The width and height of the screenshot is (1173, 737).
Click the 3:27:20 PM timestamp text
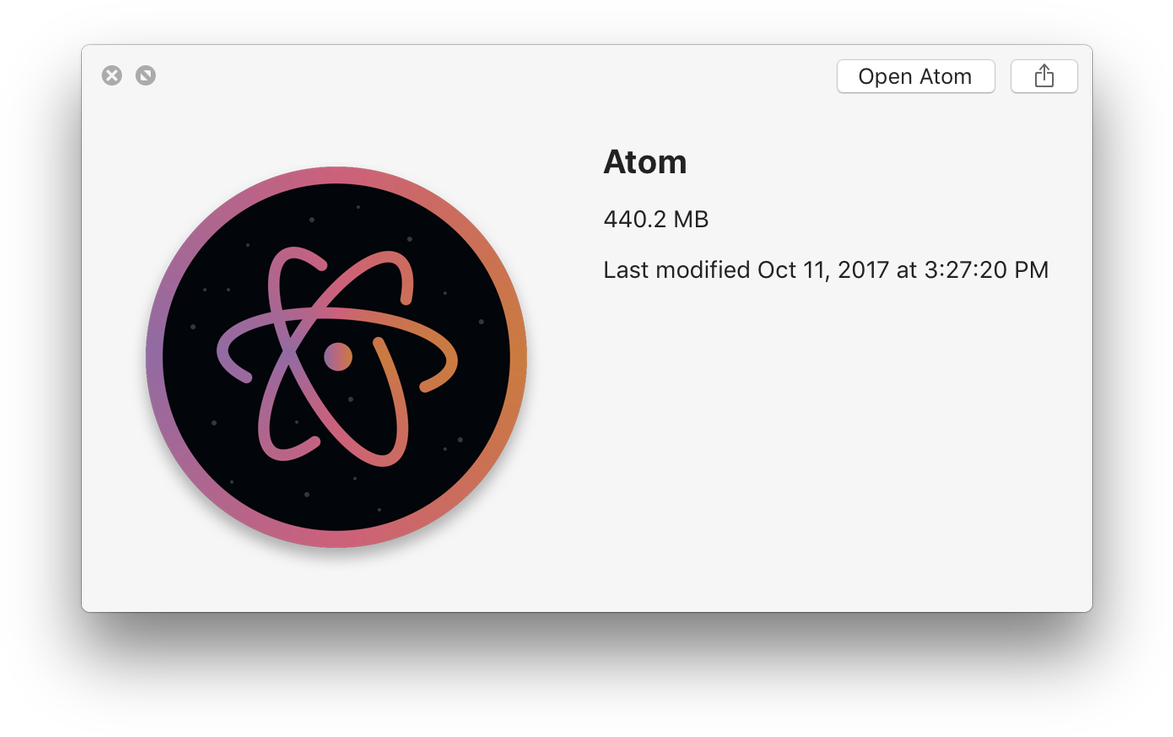coord(986,270)
